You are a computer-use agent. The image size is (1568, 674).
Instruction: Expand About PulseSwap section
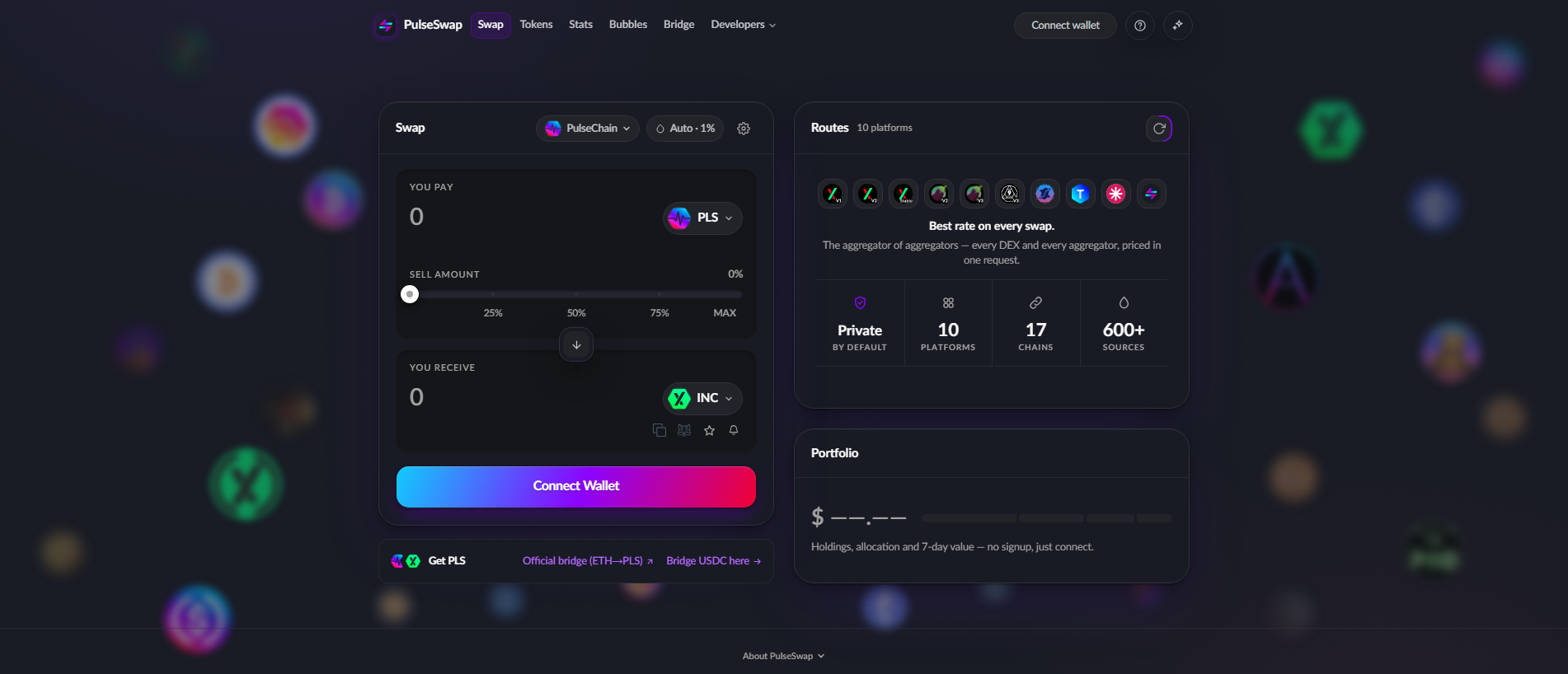tap(783, 656)
